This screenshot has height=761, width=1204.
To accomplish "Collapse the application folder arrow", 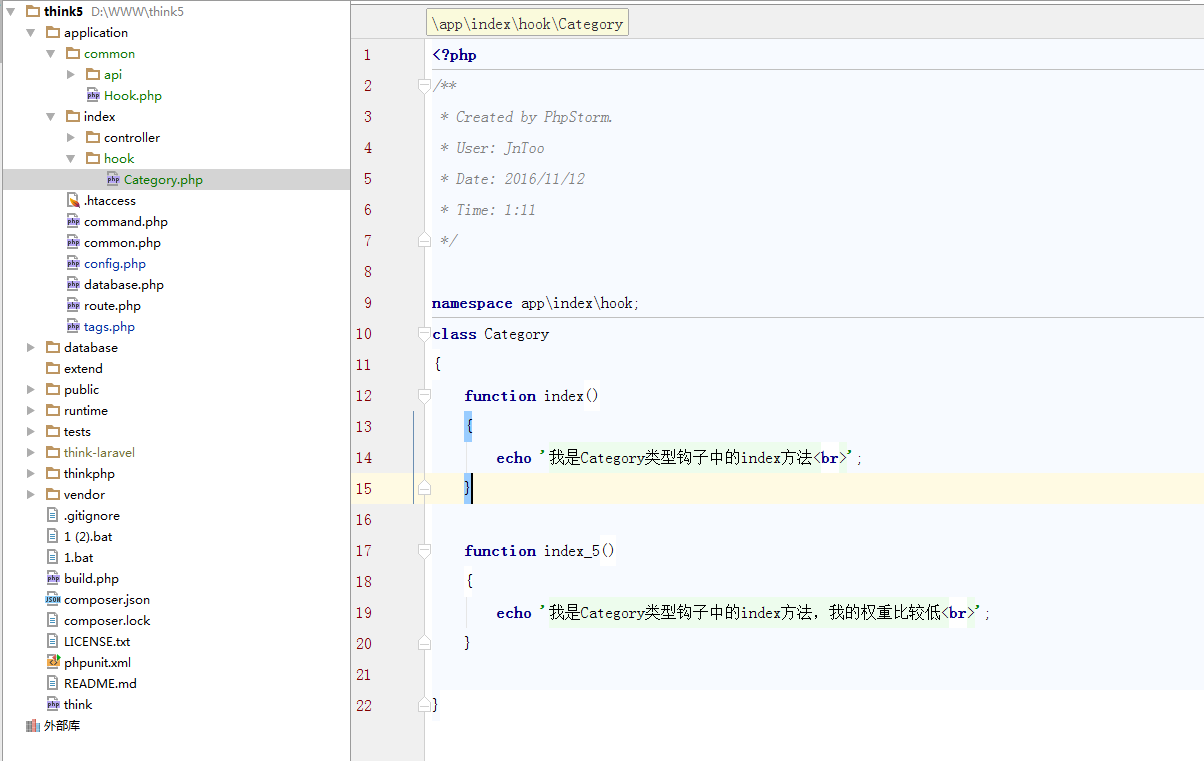I will tap(31, 32).
